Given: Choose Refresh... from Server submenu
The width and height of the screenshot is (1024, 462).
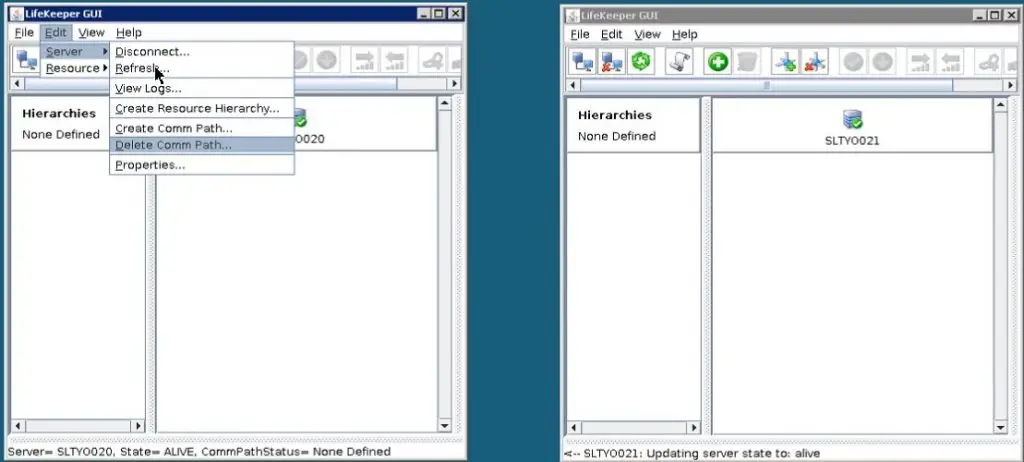Looking at the screenshot, I should click(202, 68).
